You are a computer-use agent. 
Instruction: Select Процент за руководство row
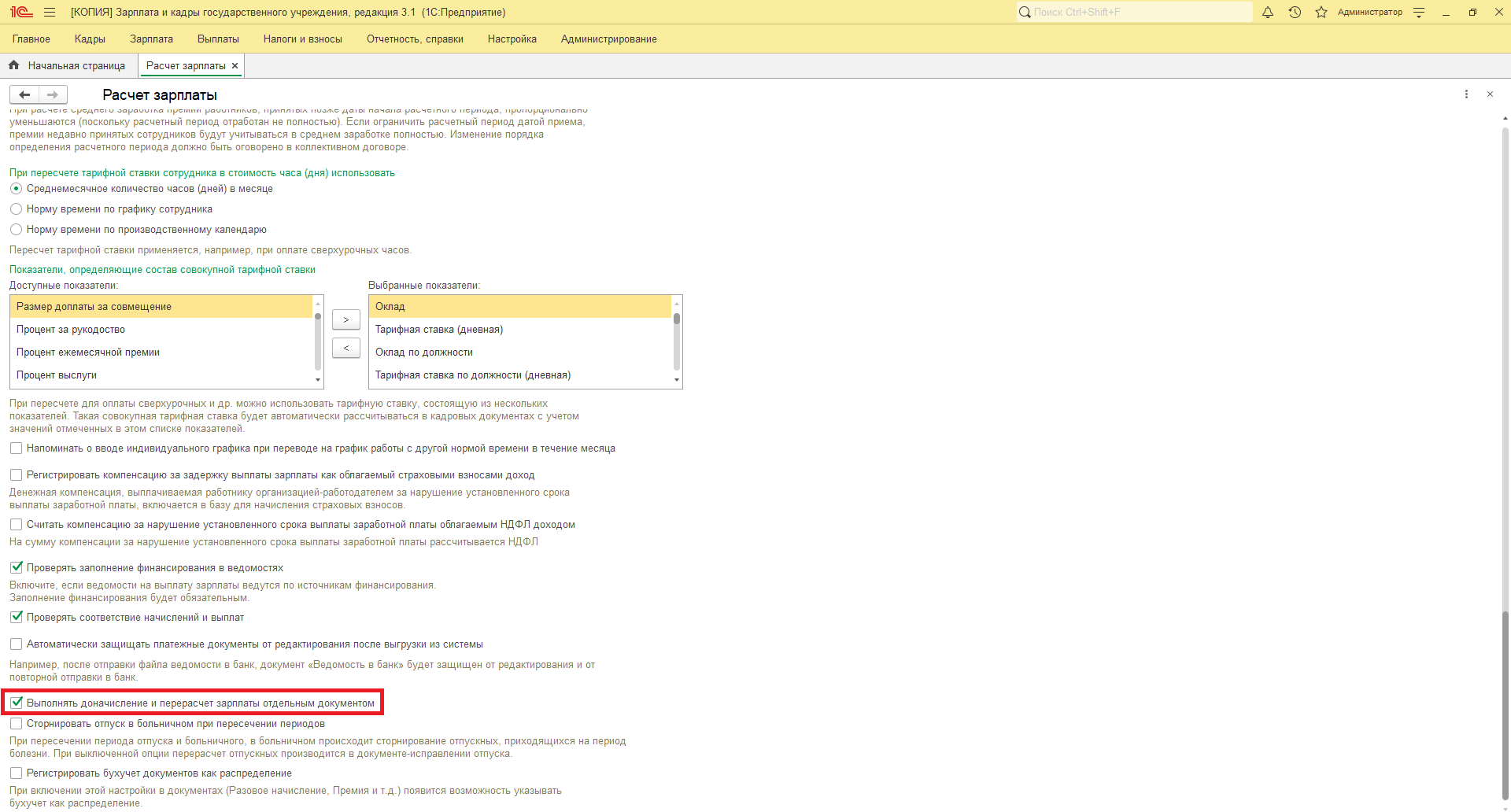click(x=161, y=330)
